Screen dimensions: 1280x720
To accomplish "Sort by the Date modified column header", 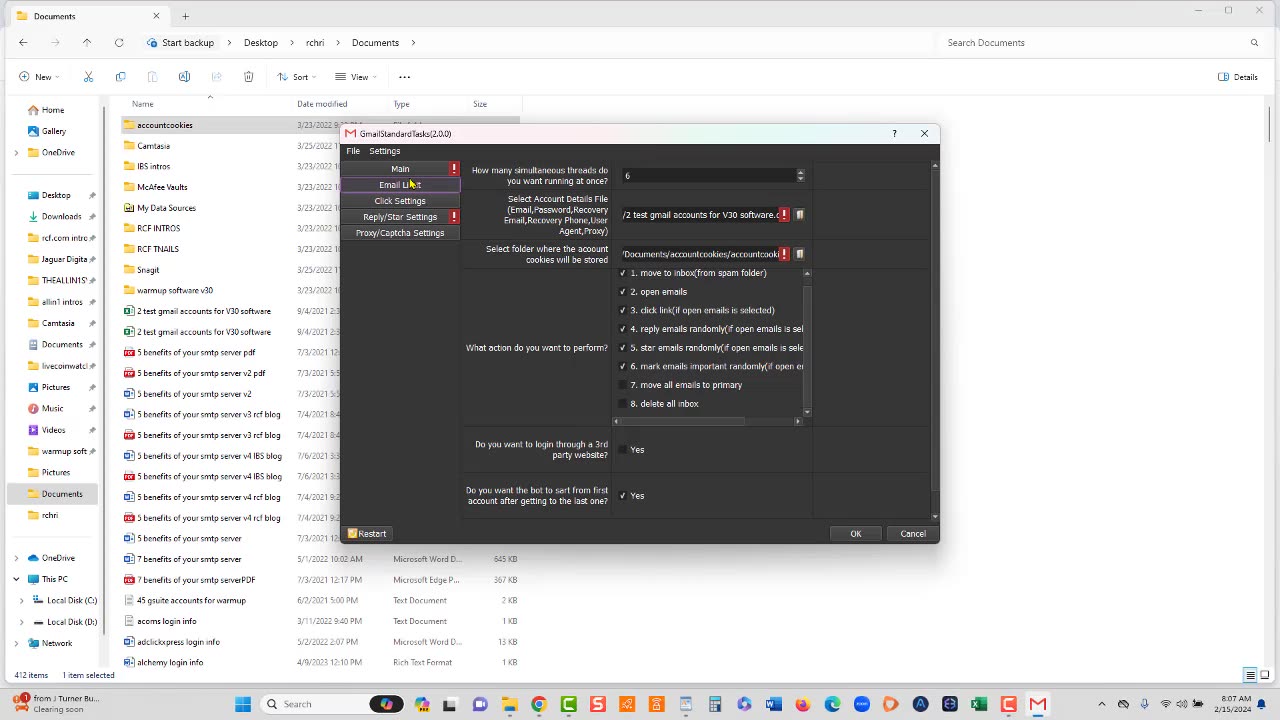I will (x=322, y=104).
